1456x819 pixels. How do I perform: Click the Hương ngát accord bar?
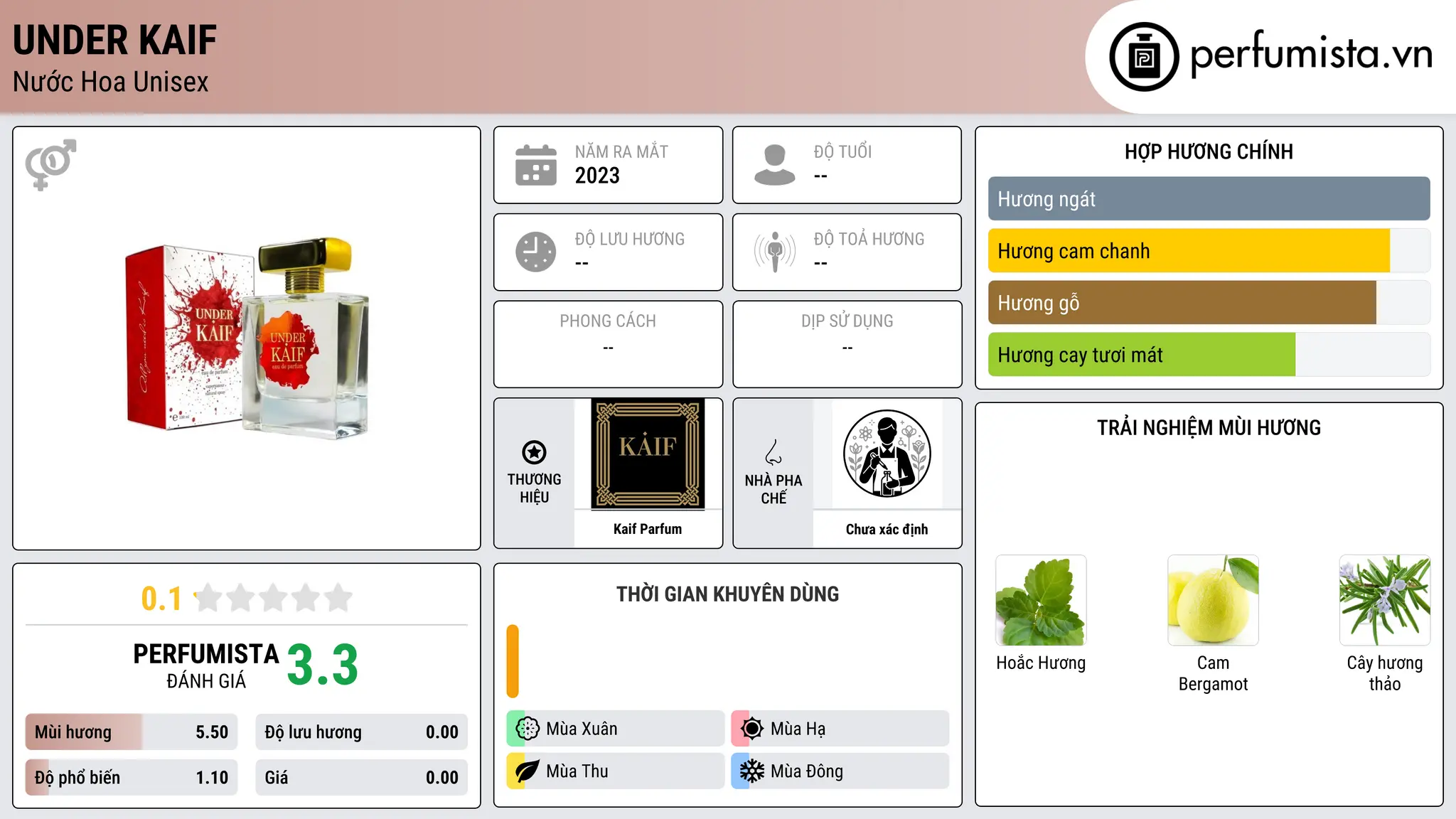point(1209,199)
